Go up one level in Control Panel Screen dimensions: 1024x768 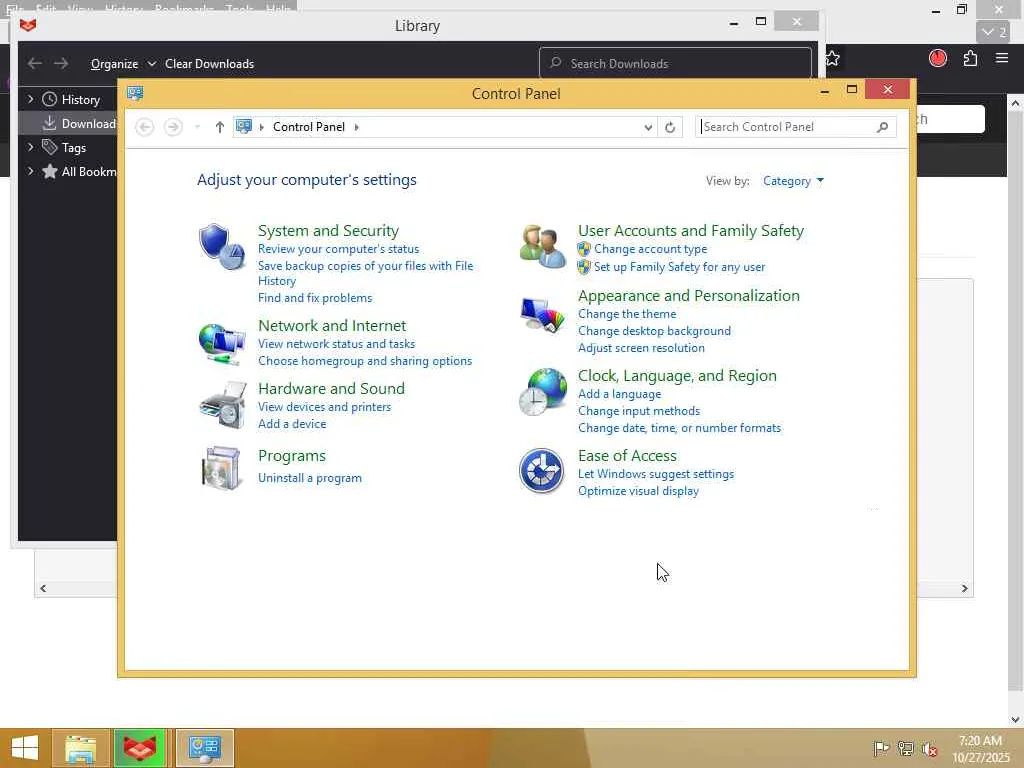[x=219, y=127]
